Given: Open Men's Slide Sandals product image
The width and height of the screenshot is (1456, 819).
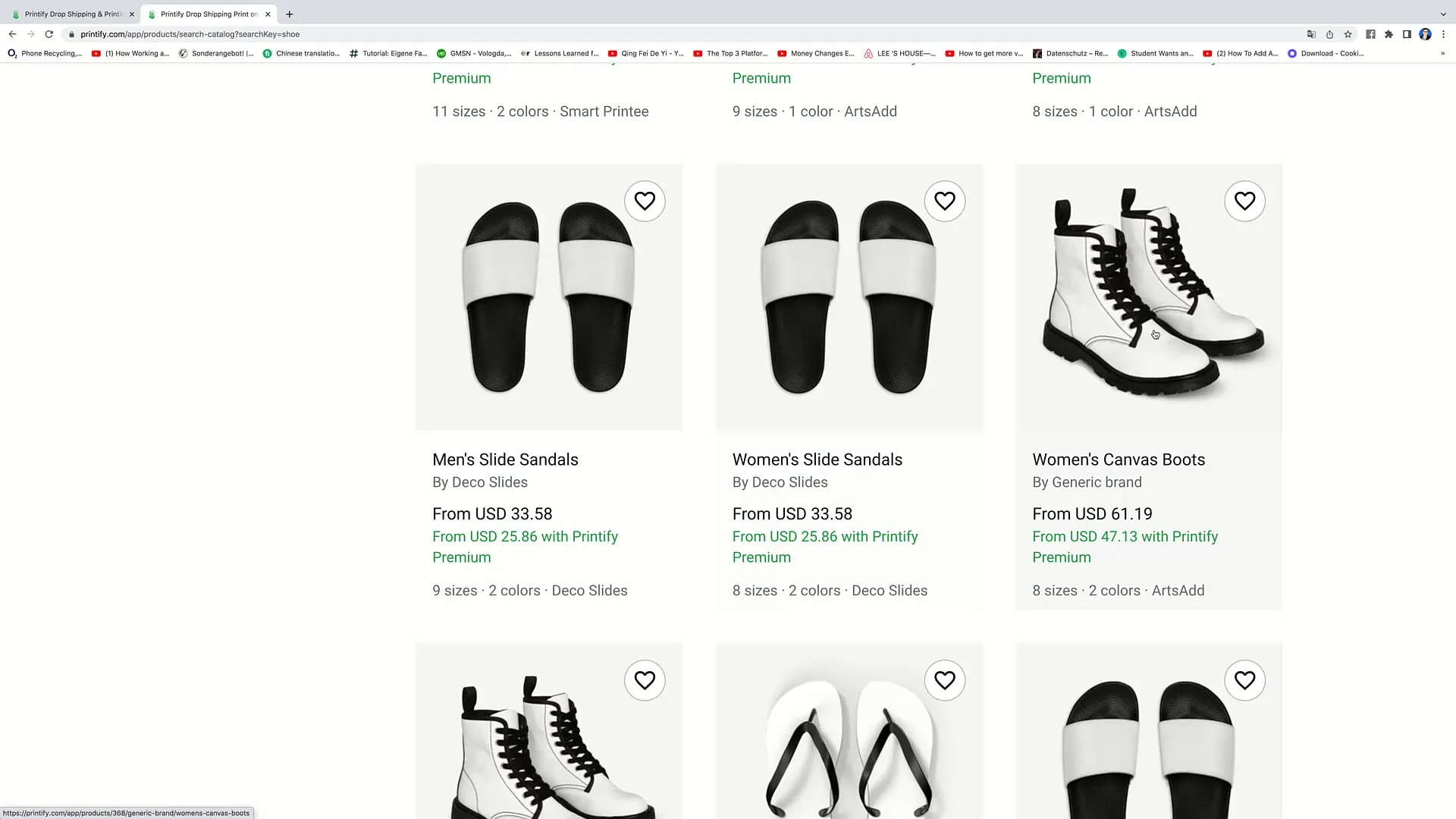Looking at the screenshot, I should pos(549,297).
